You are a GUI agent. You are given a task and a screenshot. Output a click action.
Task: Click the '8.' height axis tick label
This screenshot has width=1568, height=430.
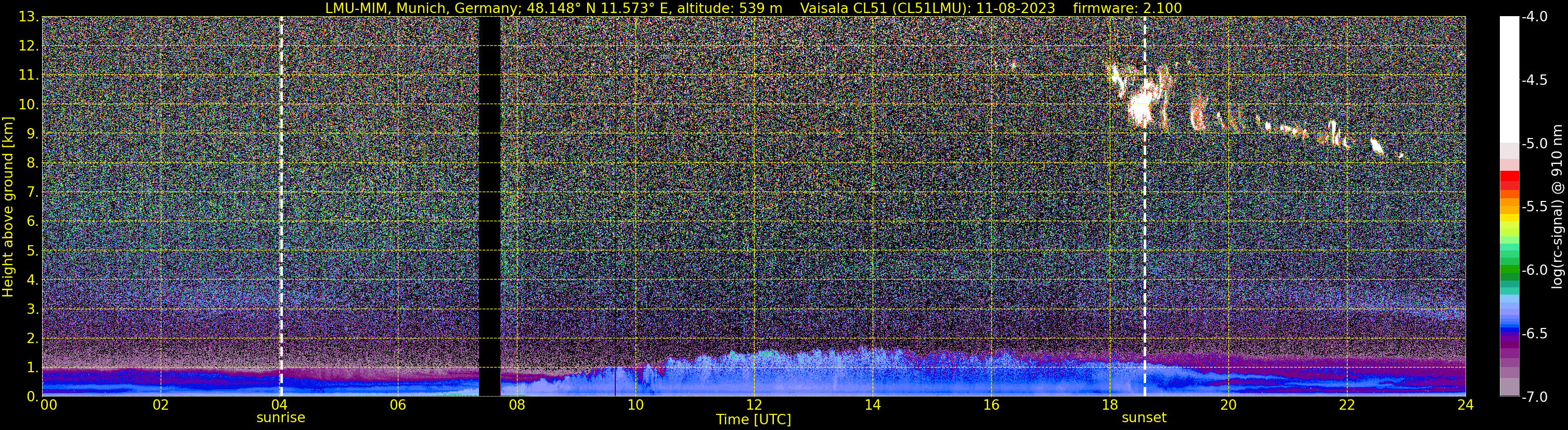pyautogui.click(x=33, y=162)
